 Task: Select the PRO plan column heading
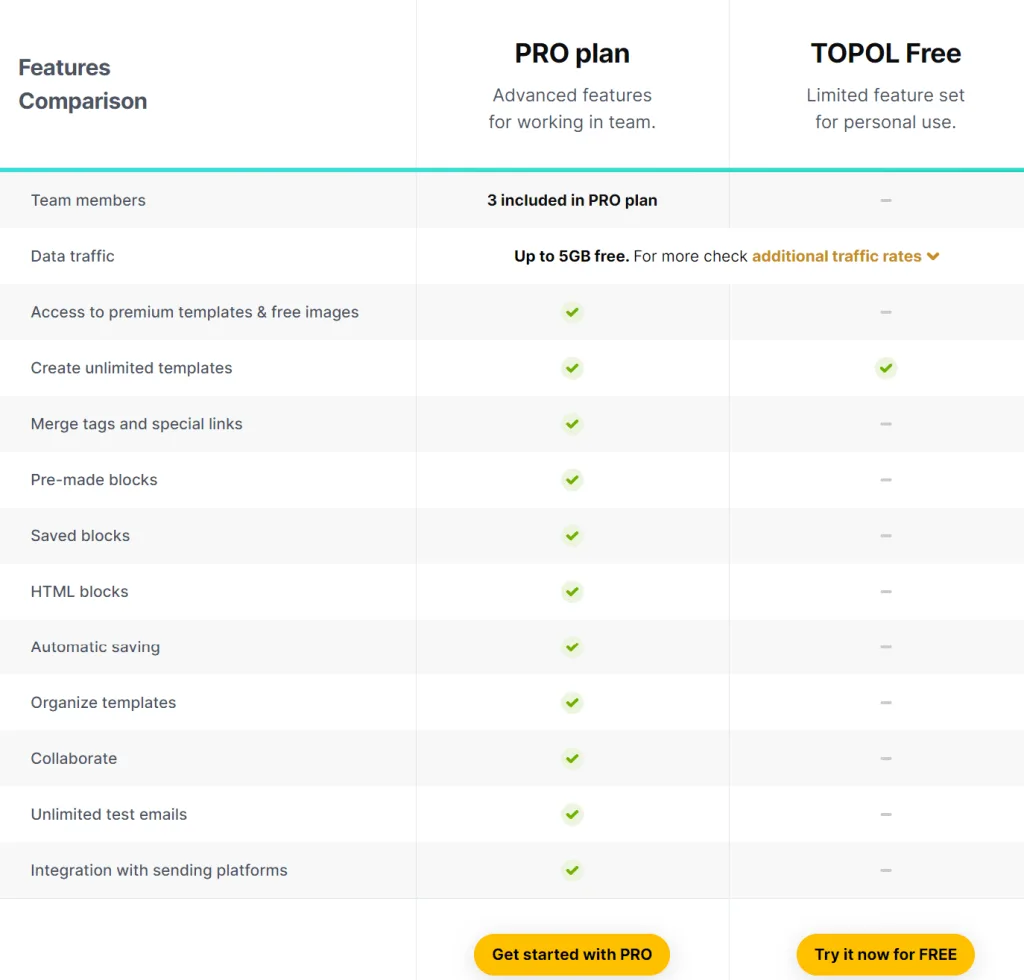coord(572,54)
